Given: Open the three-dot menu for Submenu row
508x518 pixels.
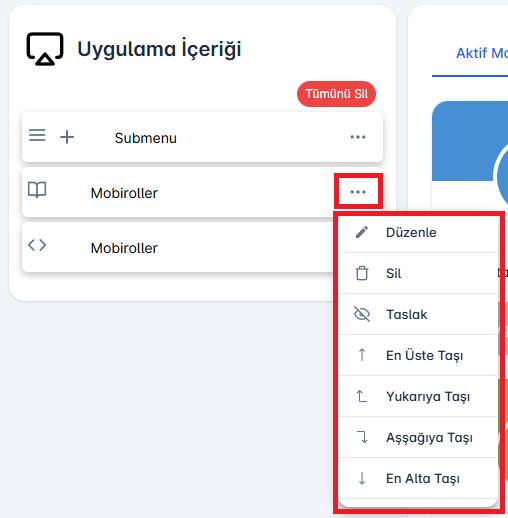Looking at the screenshot, I should click(x=358, y=137).
